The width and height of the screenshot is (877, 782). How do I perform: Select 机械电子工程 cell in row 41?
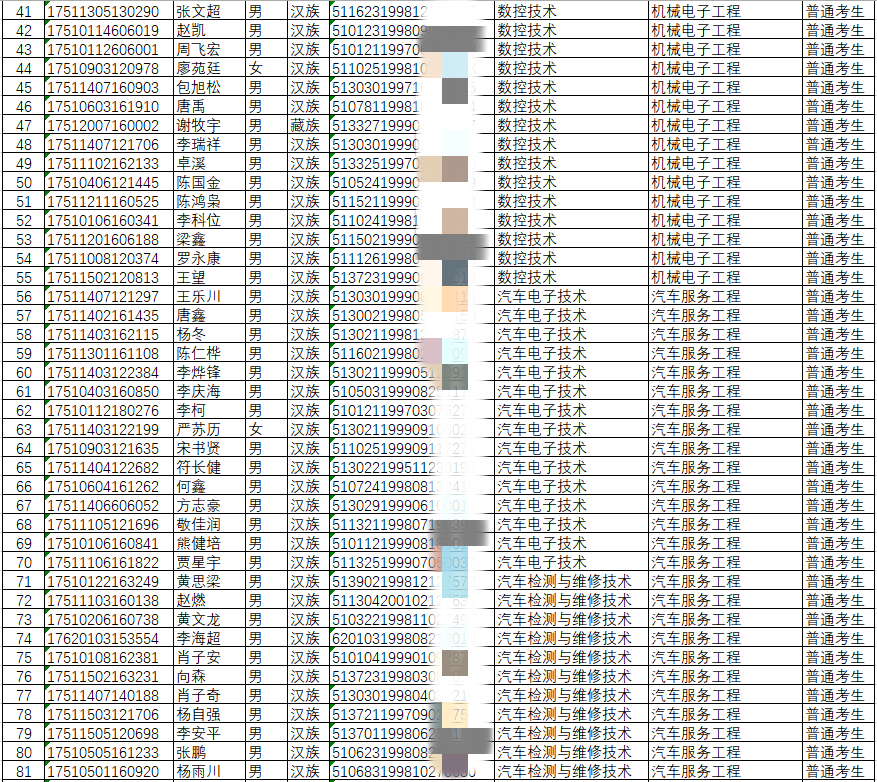click(696, 12)
